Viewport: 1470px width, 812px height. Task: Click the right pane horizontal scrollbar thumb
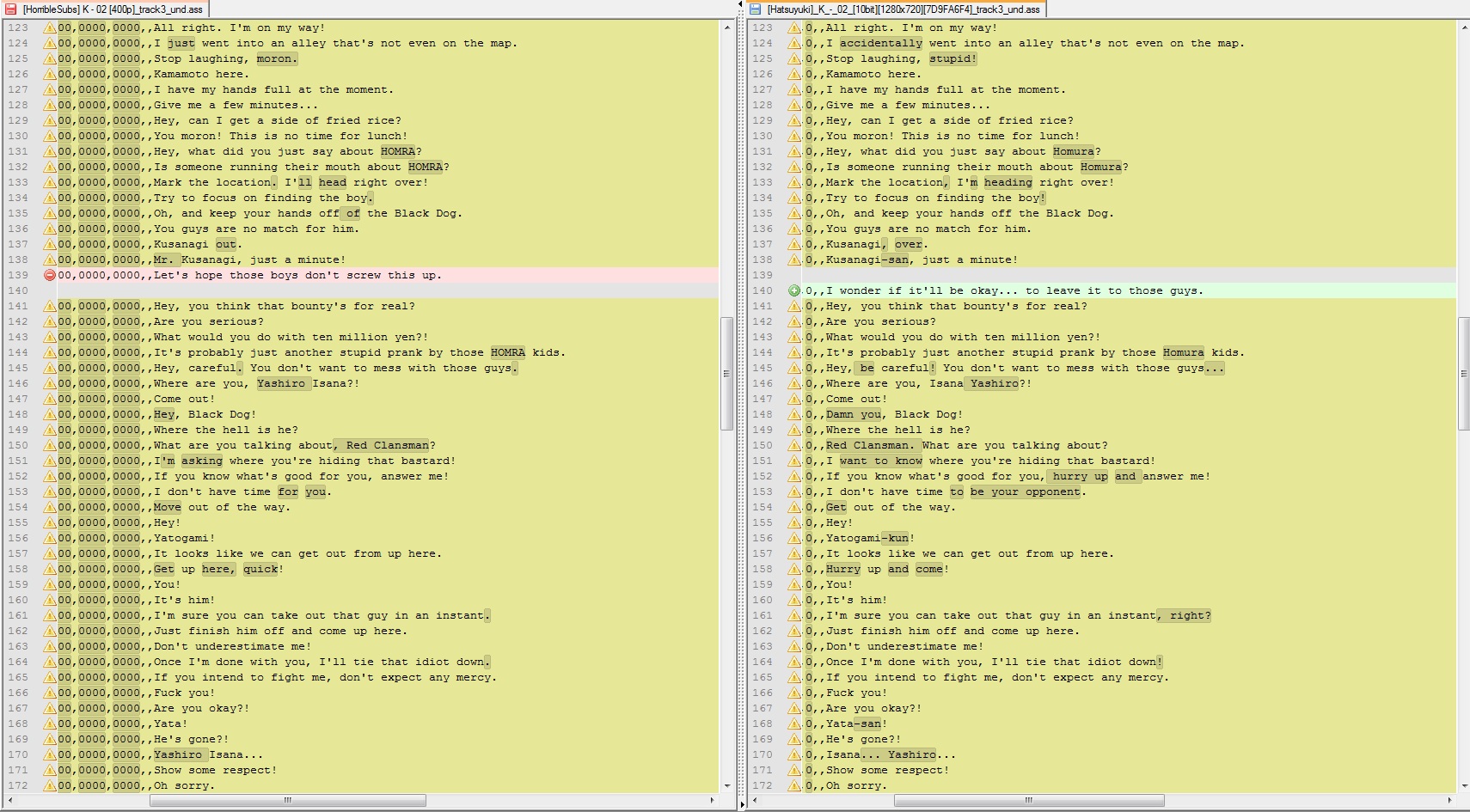(x=1029, y=800)
